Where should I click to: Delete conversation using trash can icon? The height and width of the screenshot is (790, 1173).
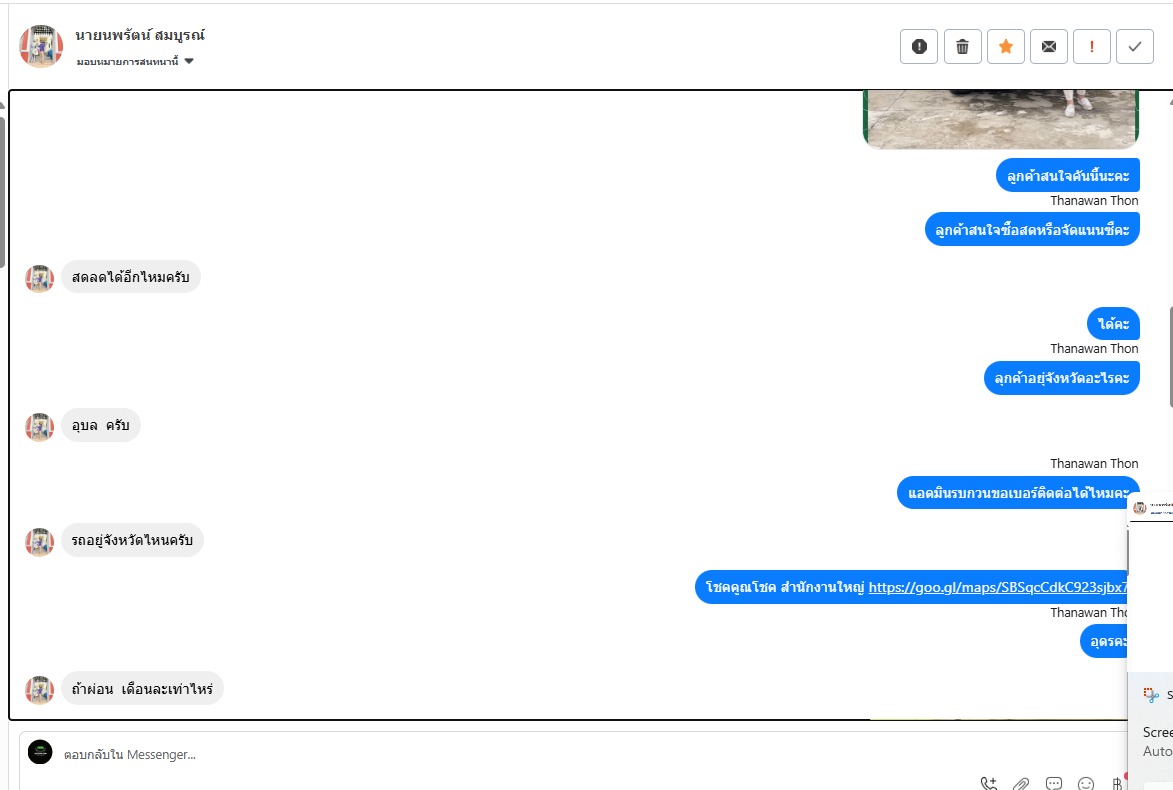point(962,46)
